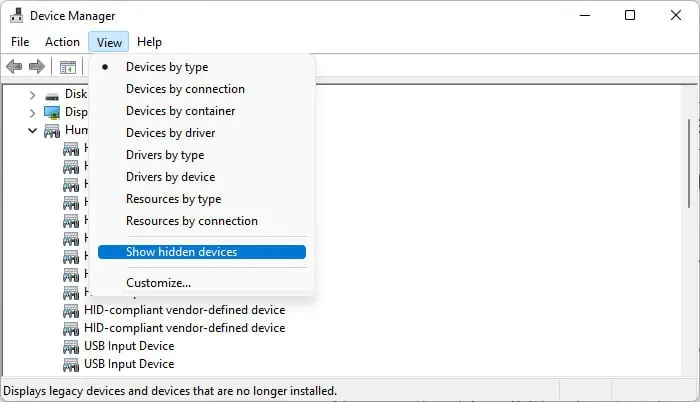Select the last HID-compliant vendor-defined device
Screen dimensions: 700x402
point(184,328)
